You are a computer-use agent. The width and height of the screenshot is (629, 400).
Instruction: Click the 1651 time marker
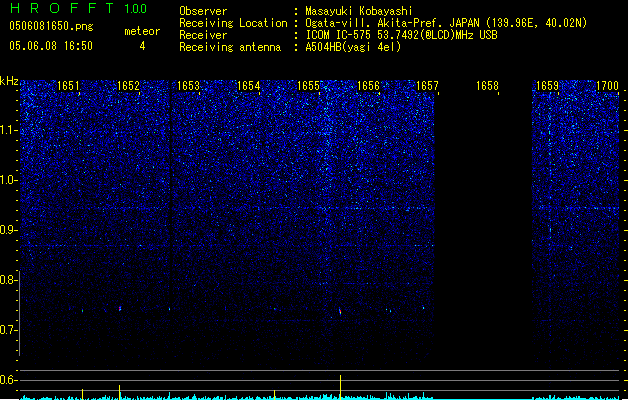pyautogui.click(x=68, y=86)
